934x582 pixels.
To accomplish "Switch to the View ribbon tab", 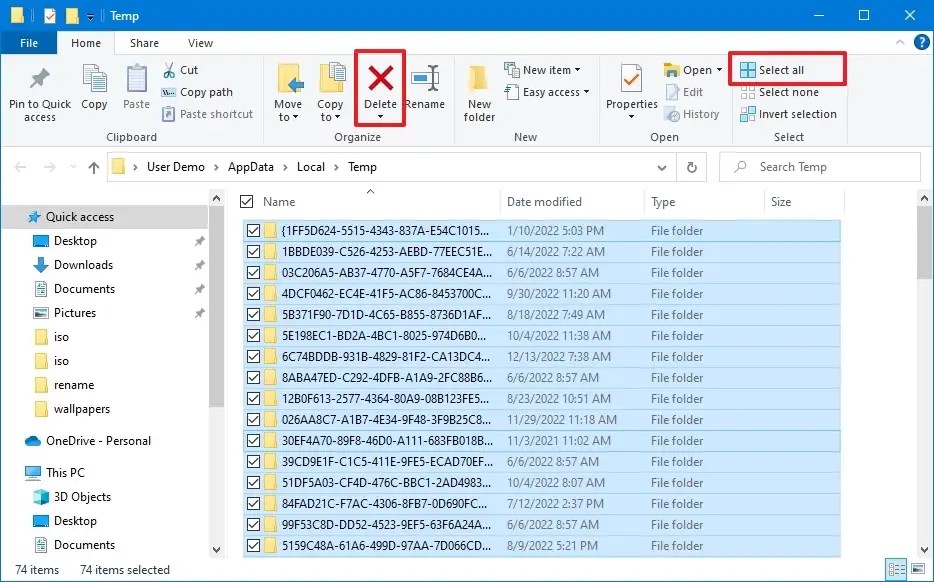I will click(x=199, y=43).
